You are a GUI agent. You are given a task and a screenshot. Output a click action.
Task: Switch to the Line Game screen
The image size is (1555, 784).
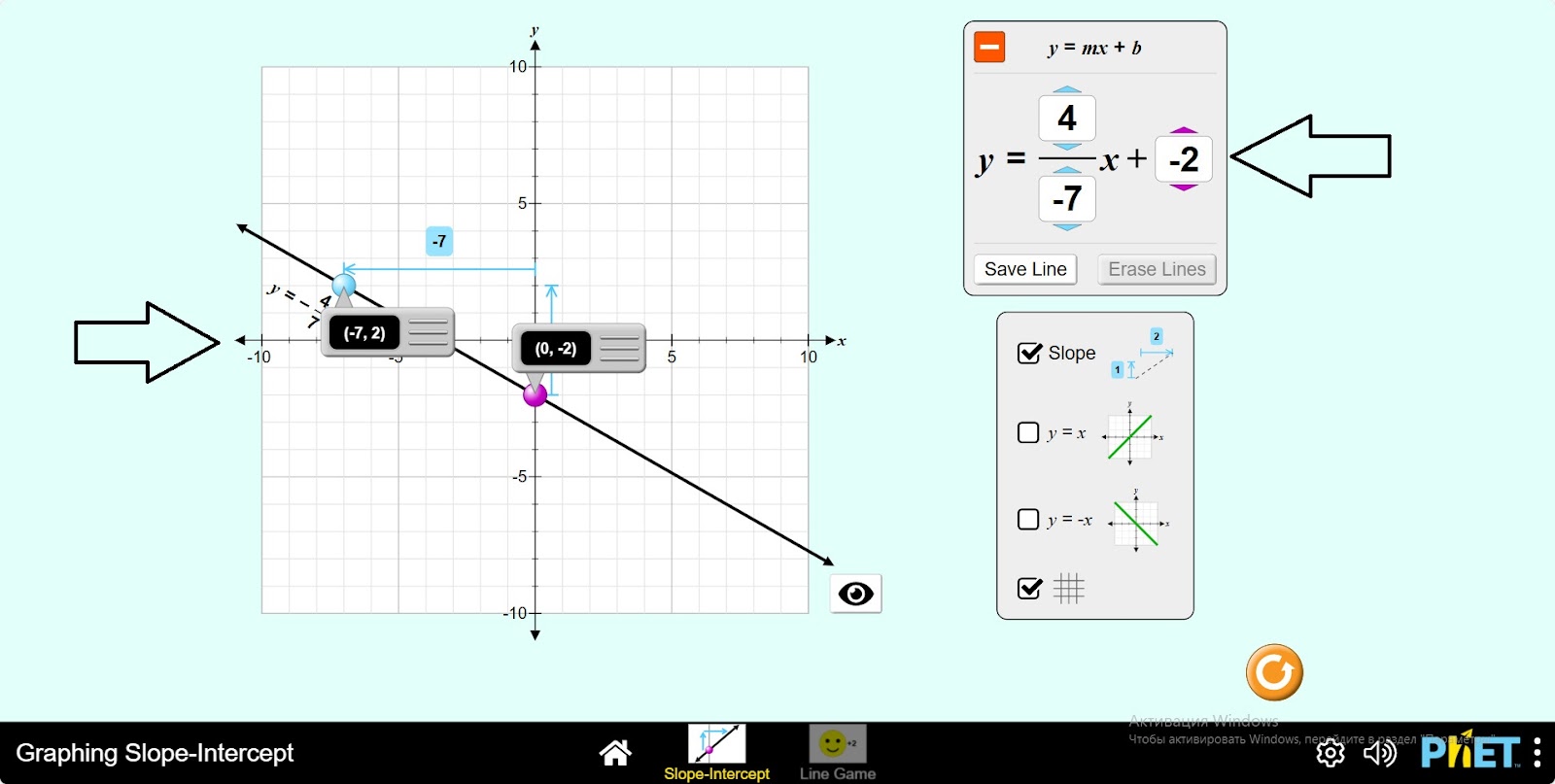coord(837,752)
